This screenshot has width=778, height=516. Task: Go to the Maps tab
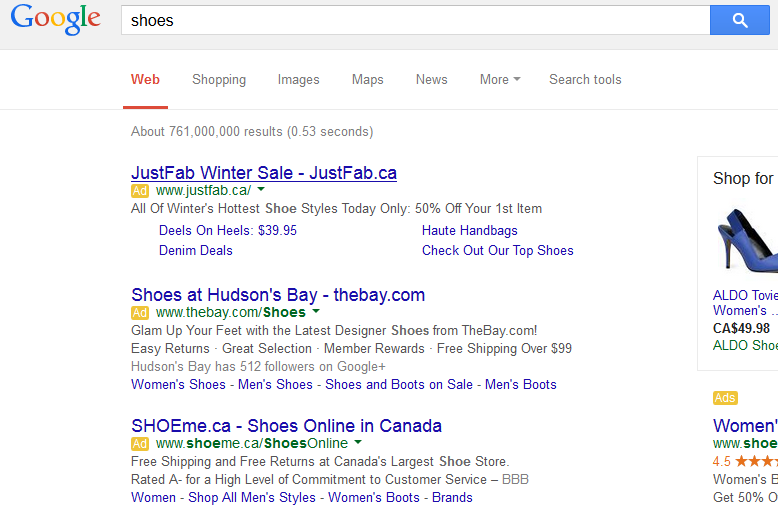[x=367, y=80]
